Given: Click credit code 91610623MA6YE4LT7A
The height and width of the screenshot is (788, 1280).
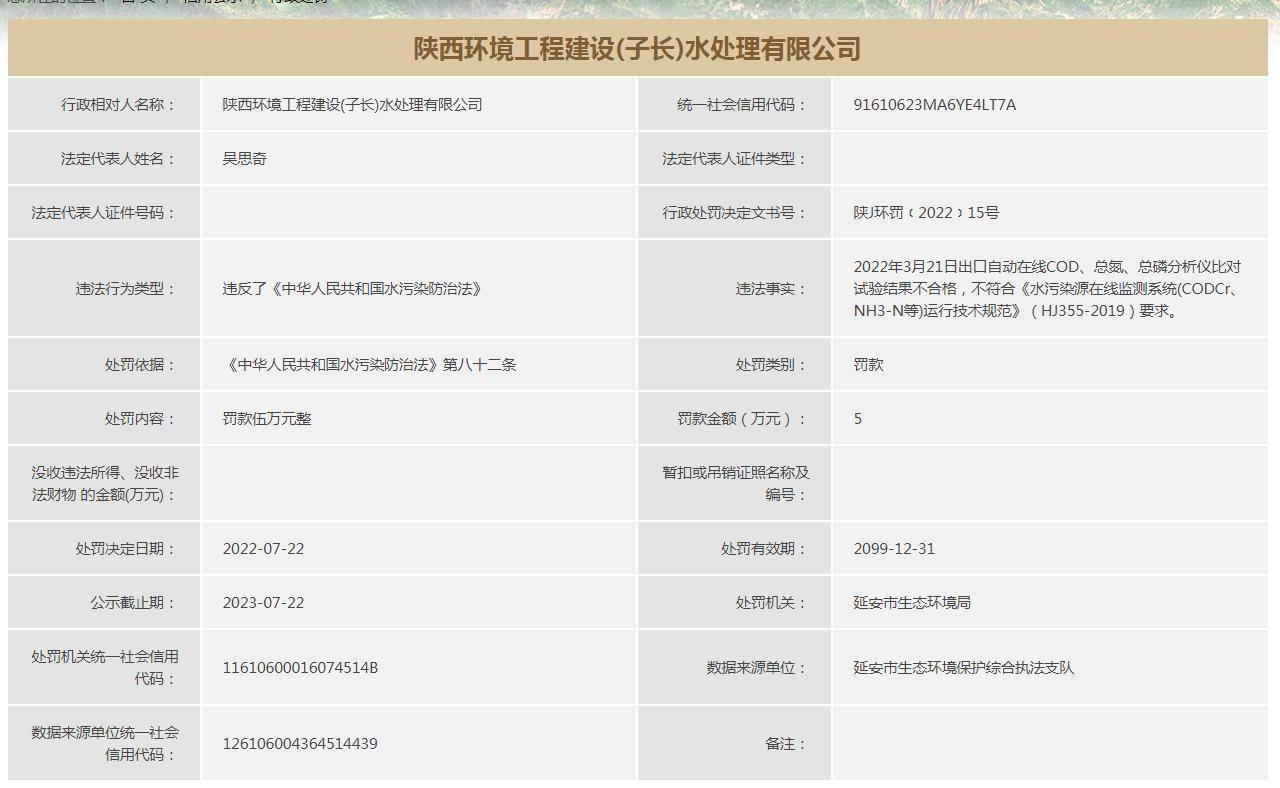Looking at the screenshot, I should tap(935, 104).
